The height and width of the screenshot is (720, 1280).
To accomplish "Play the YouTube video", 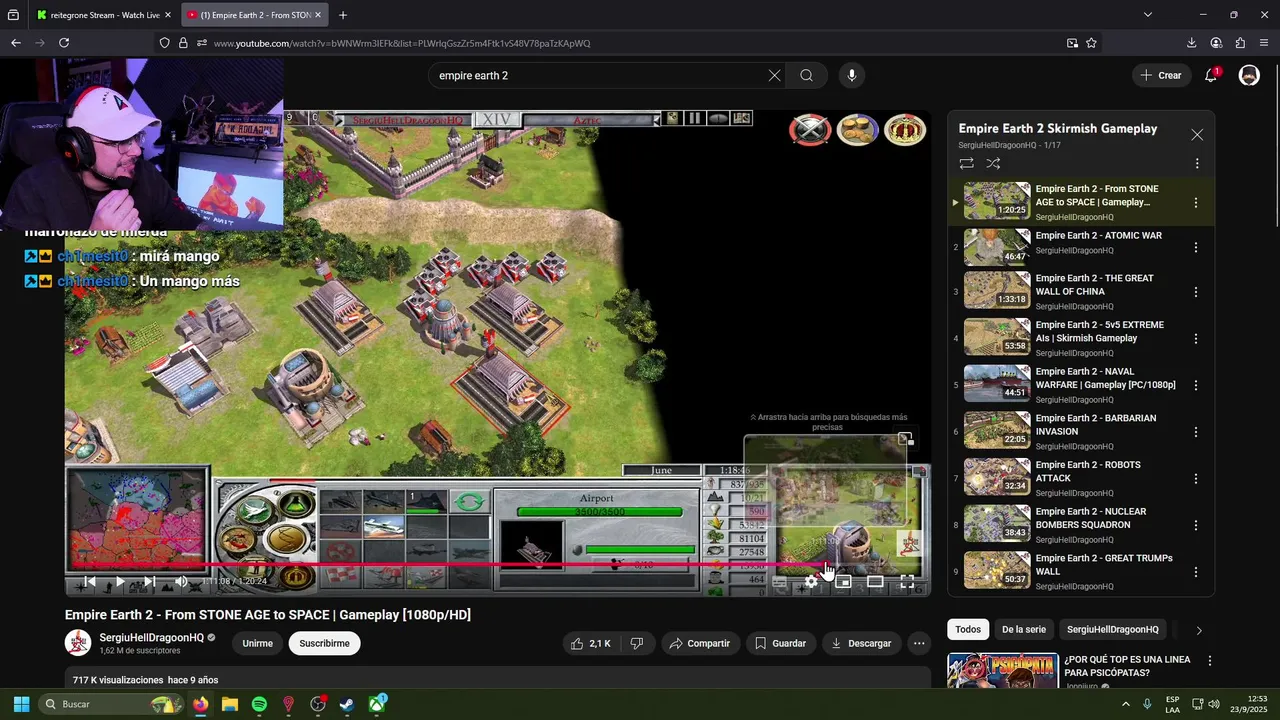I will click(x=119, y=581).
